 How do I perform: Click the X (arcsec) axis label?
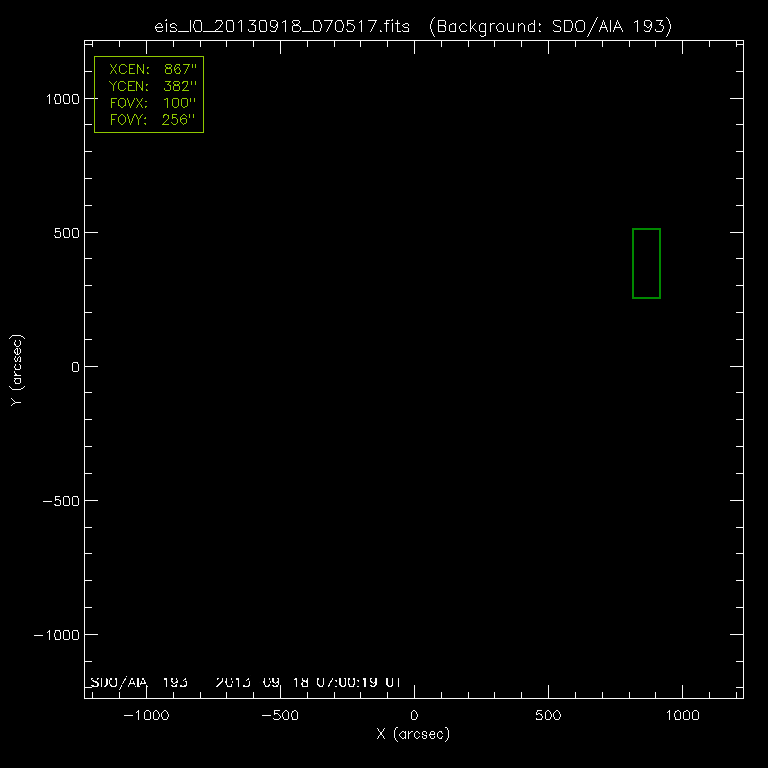coord(413,735)
